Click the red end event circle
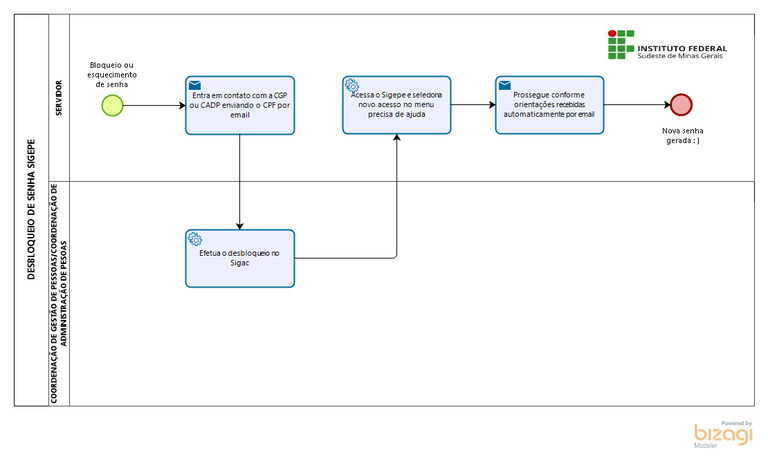768x470 pixels. point(681,105)
